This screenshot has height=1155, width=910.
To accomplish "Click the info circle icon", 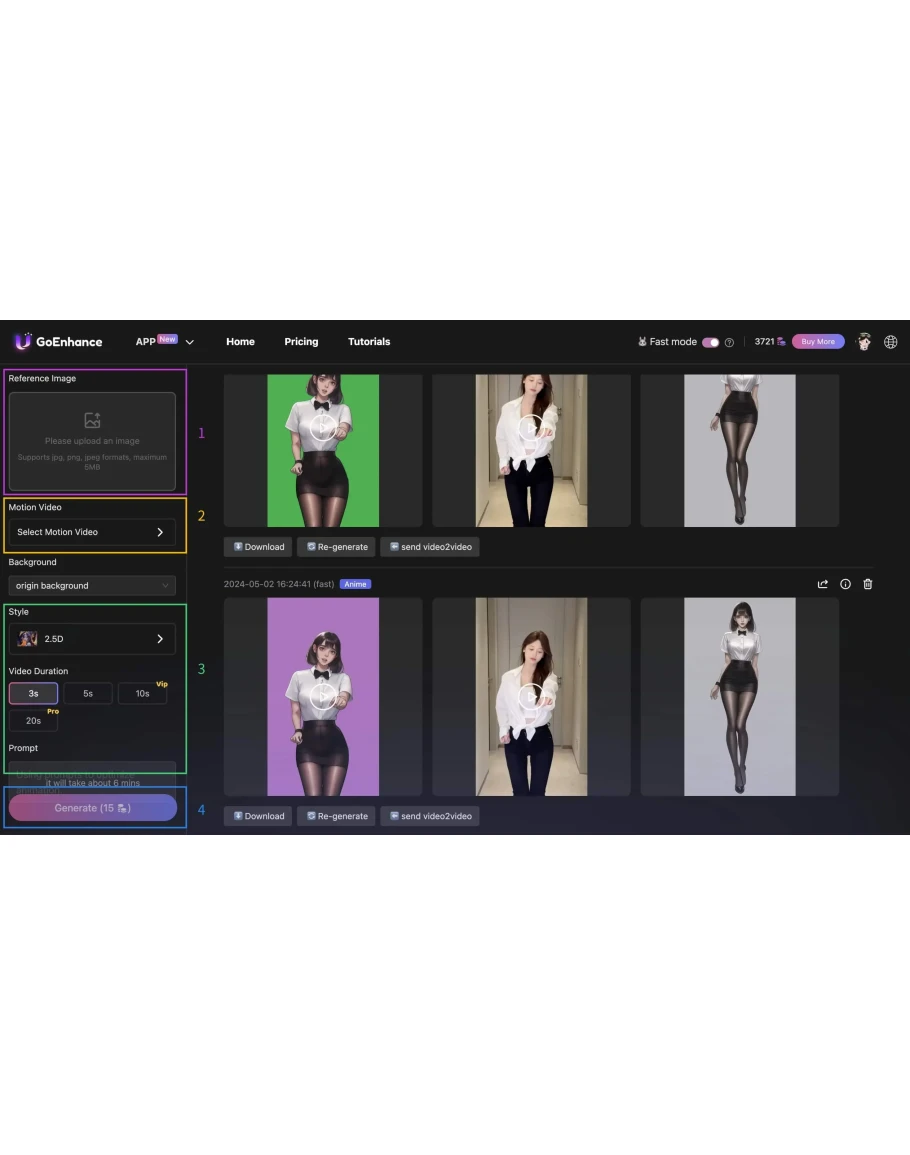I will [x=845, y=584].
